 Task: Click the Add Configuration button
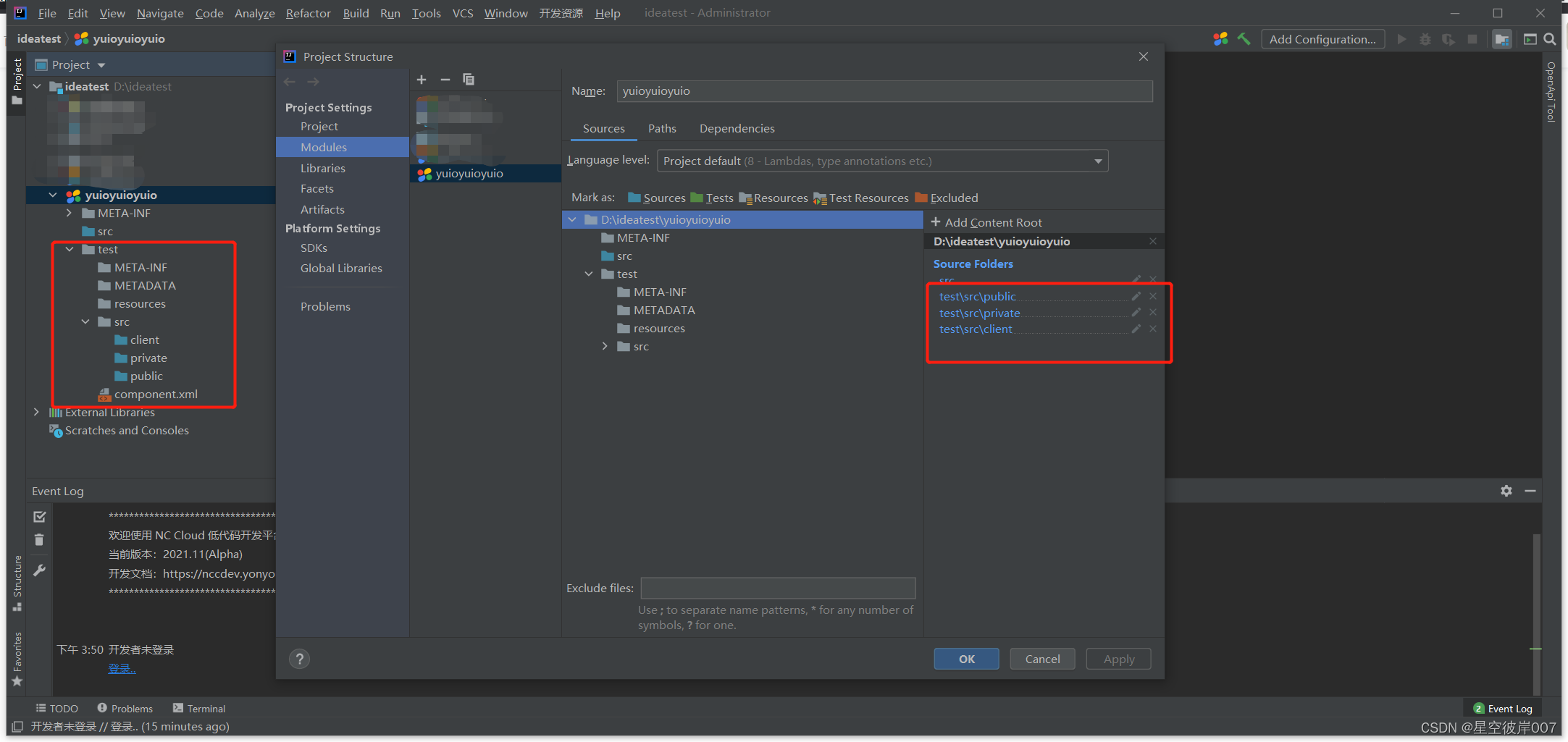[1322, 39]
